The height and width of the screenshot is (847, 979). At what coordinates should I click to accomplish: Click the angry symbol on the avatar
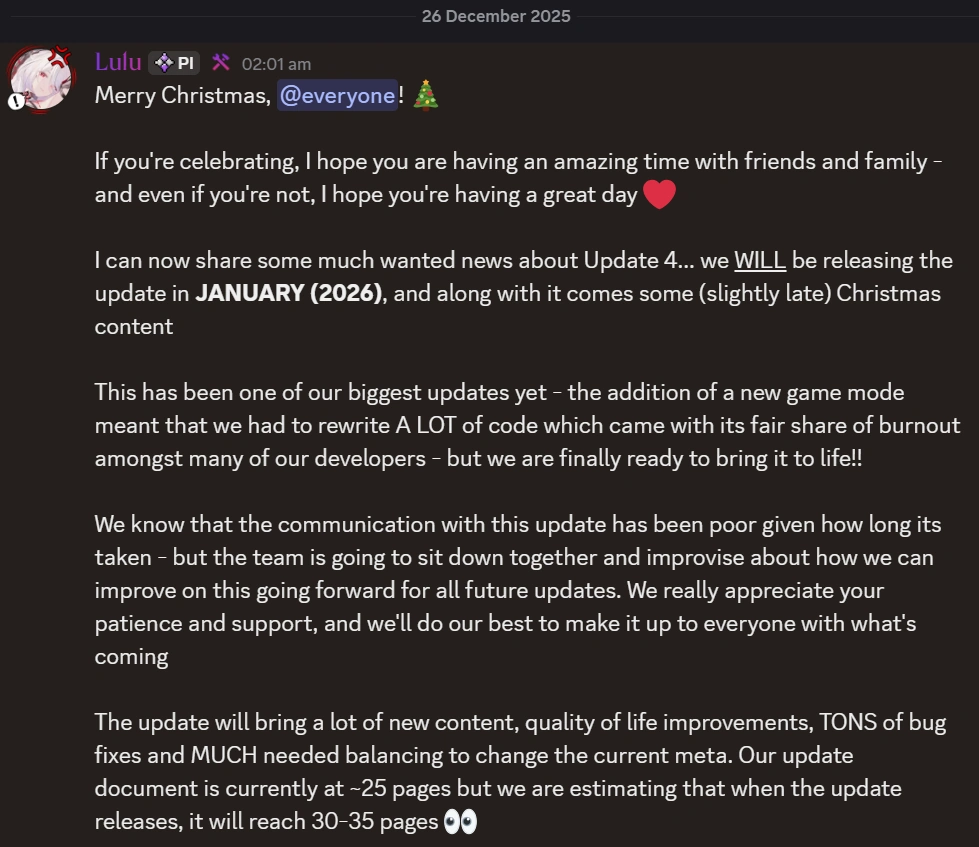[x=63, y=55]
